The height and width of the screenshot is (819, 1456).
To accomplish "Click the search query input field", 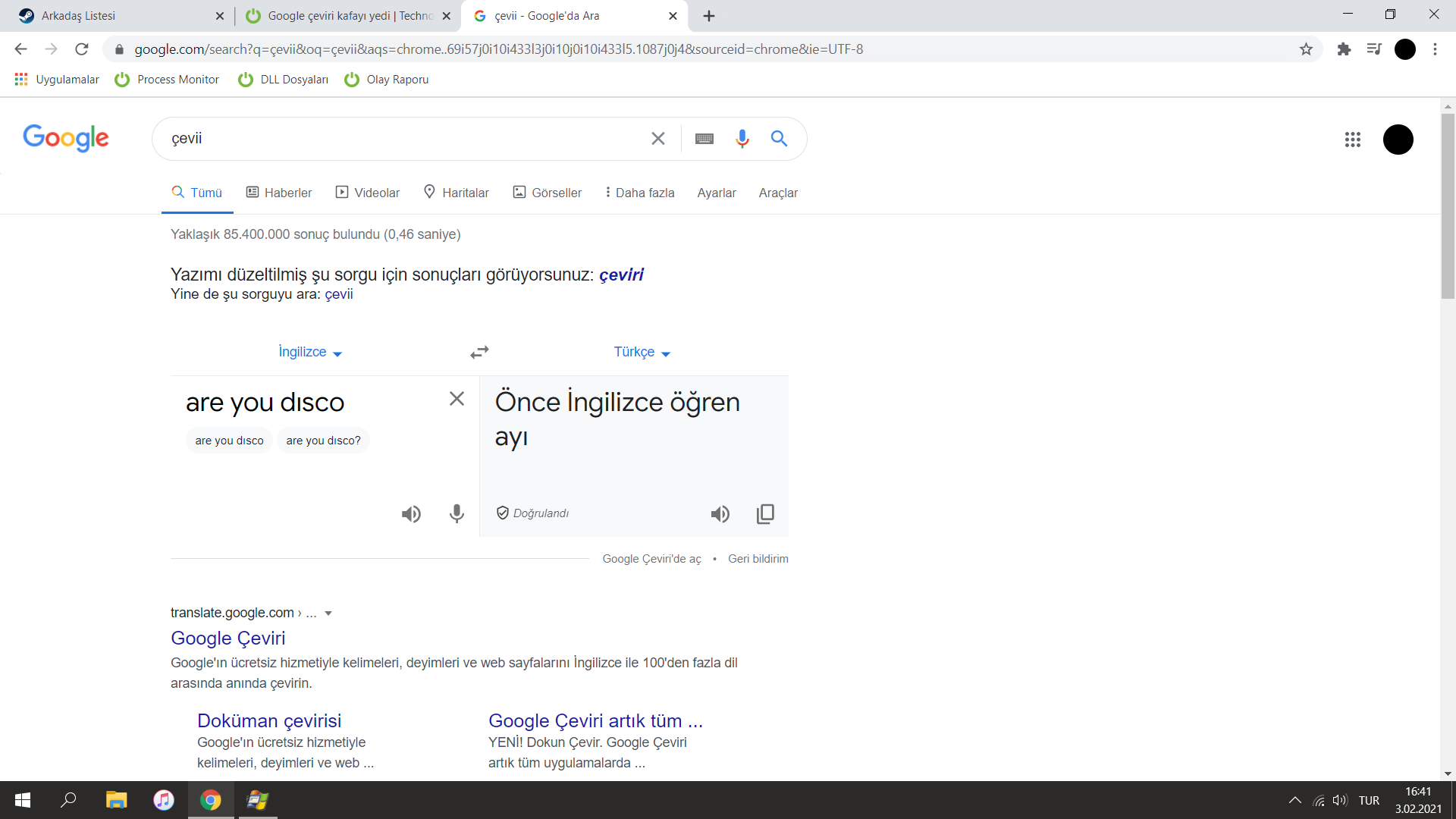I will pyautogui.click(x=402, y=139).
